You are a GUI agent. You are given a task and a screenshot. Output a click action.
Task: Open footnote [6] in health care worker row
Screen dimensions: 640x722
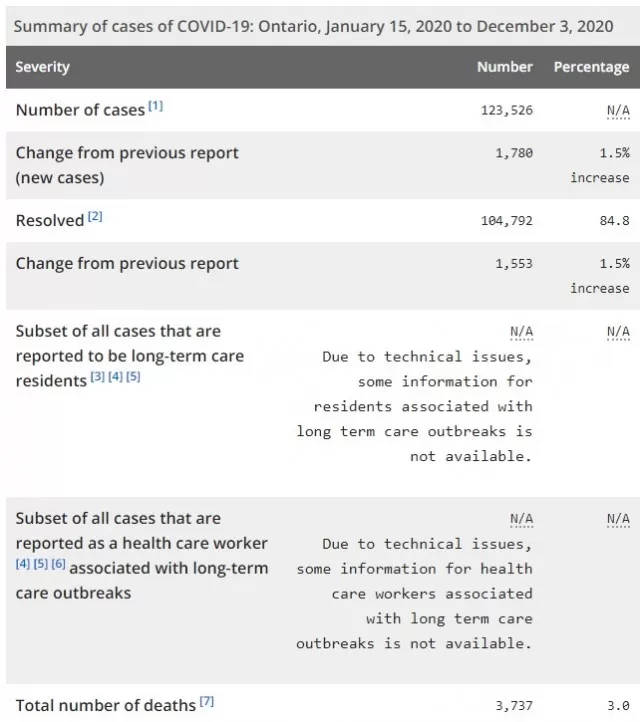tap(58, 564)
